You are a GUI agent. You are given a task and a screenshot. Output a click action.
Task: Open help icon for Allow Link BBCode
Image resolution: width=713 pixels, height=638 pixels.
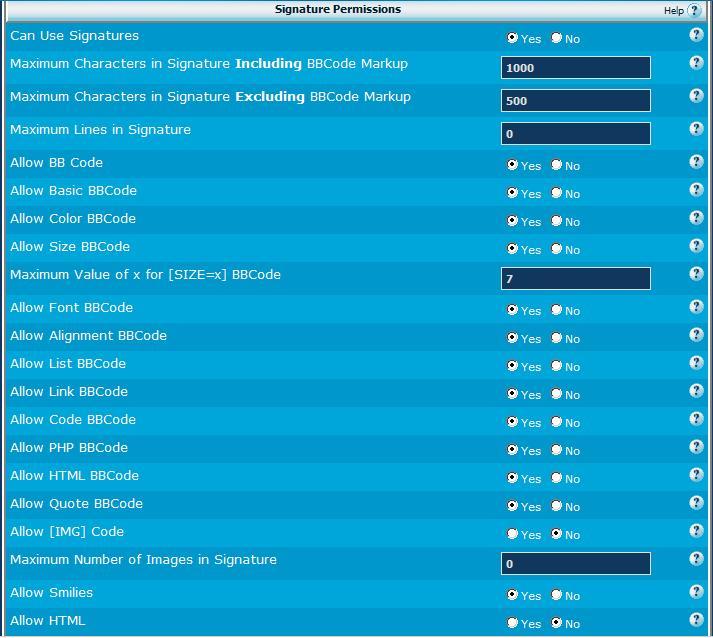click(x=696, y=391)
